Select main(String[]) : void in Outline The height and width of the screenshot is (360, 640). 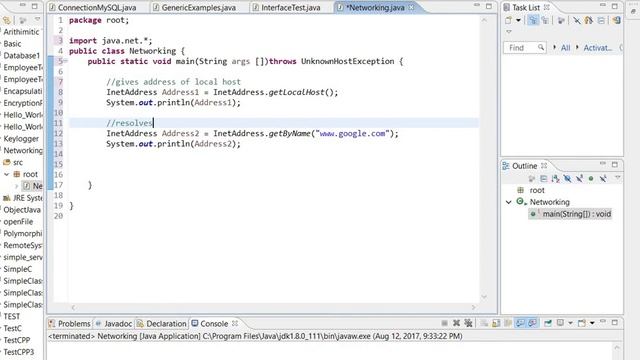(570, 214)
